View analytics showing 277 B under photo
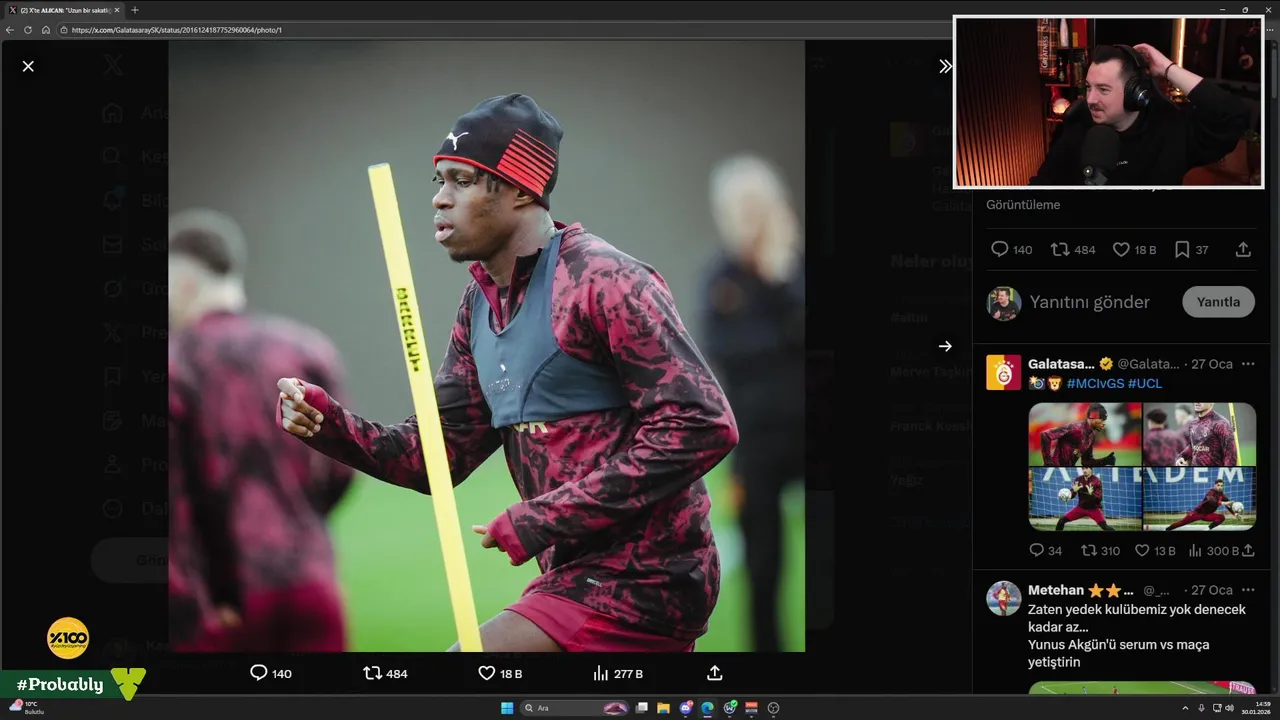Viewport: 1280px width, 720px height. (x=618, y=673)
